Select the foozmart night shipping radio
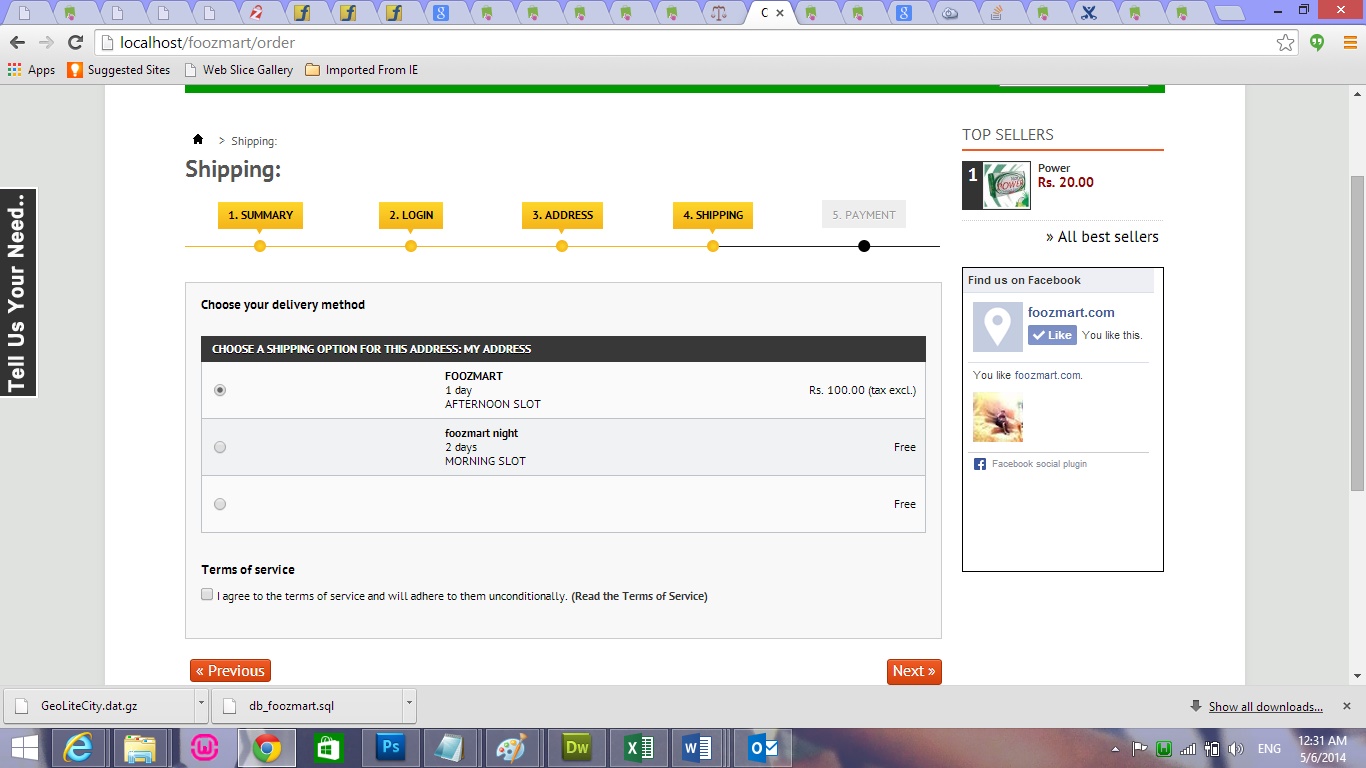The image size is (1366, 768). (x=220, y=447)
